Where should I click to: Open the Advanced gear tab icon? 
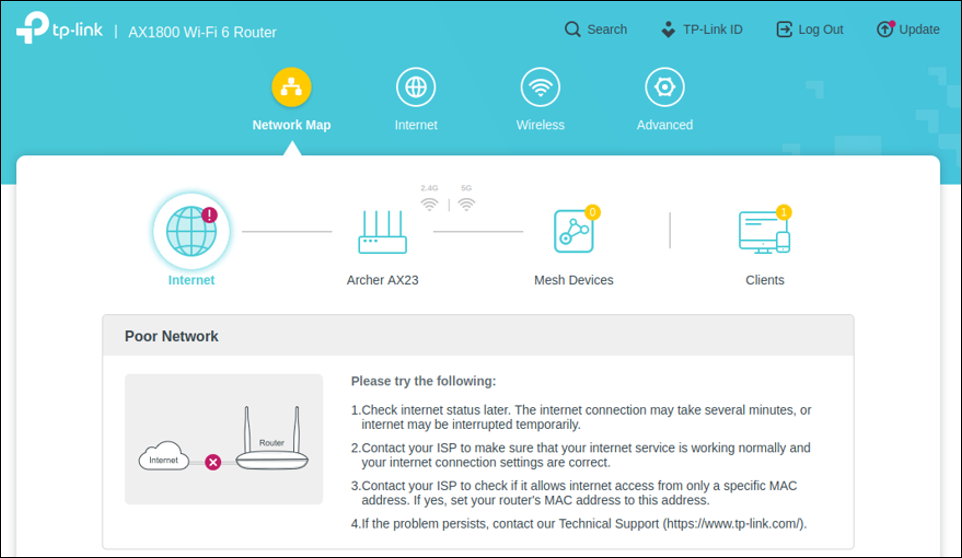(665, 87)
